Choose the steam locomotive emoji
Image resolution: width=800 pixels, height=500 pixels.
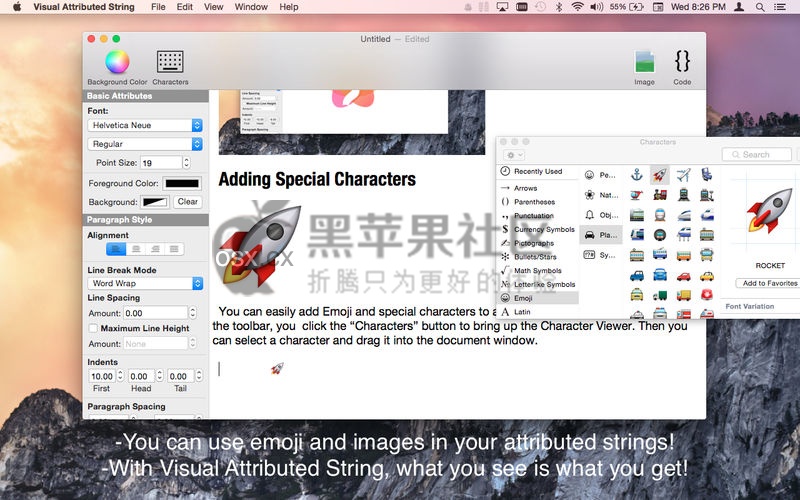660,195
